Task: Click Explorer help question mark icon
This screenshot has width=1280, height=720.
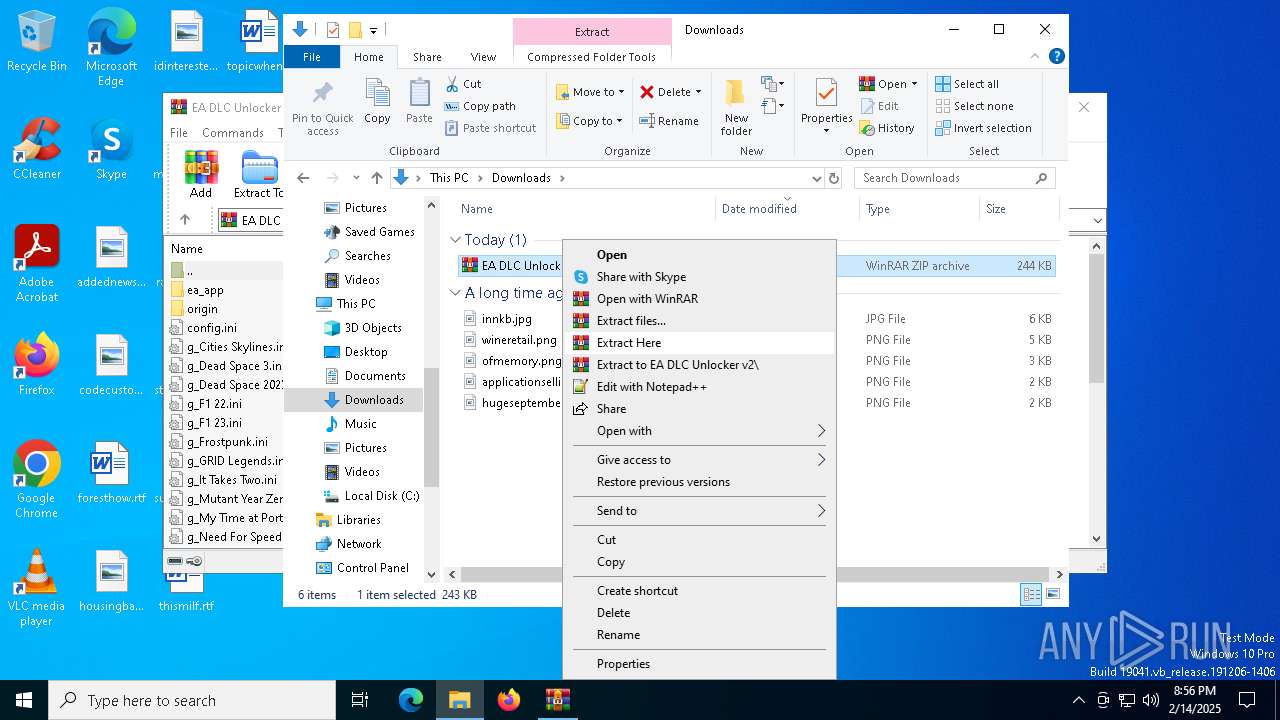Action: [1056, 57]
